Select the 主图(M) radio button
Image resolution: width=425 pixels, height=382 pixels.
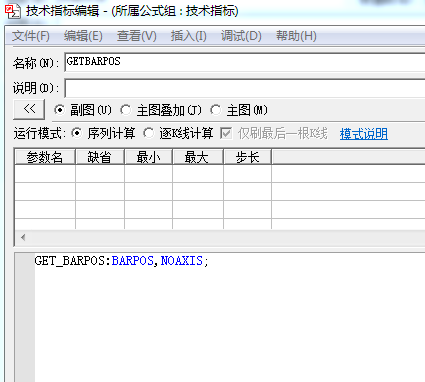click(x=215, y=110)
